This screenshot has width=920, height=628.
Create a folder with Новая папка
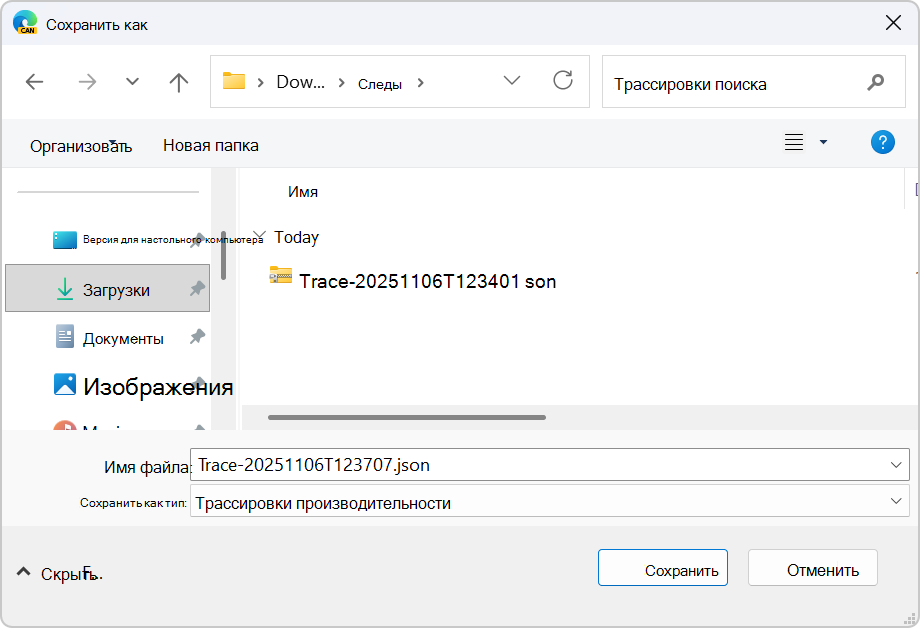211,145
